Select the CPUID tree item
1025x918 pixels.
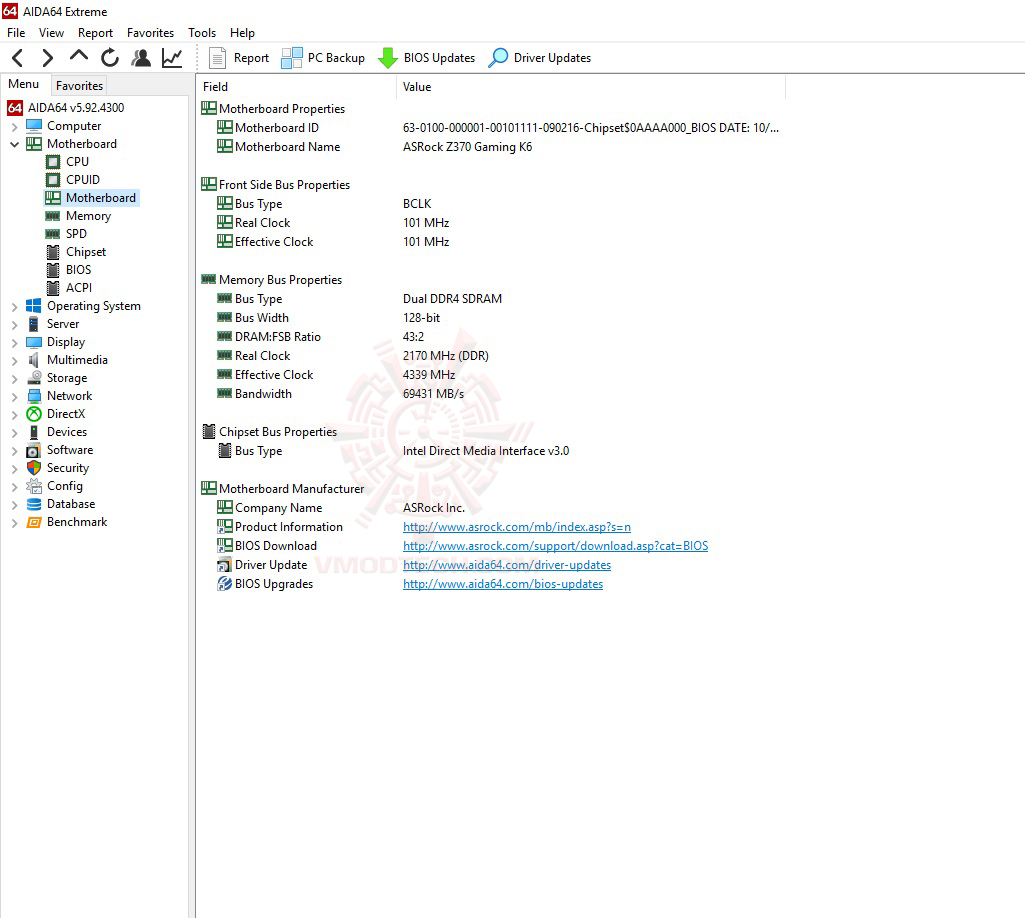coord(82,180)
